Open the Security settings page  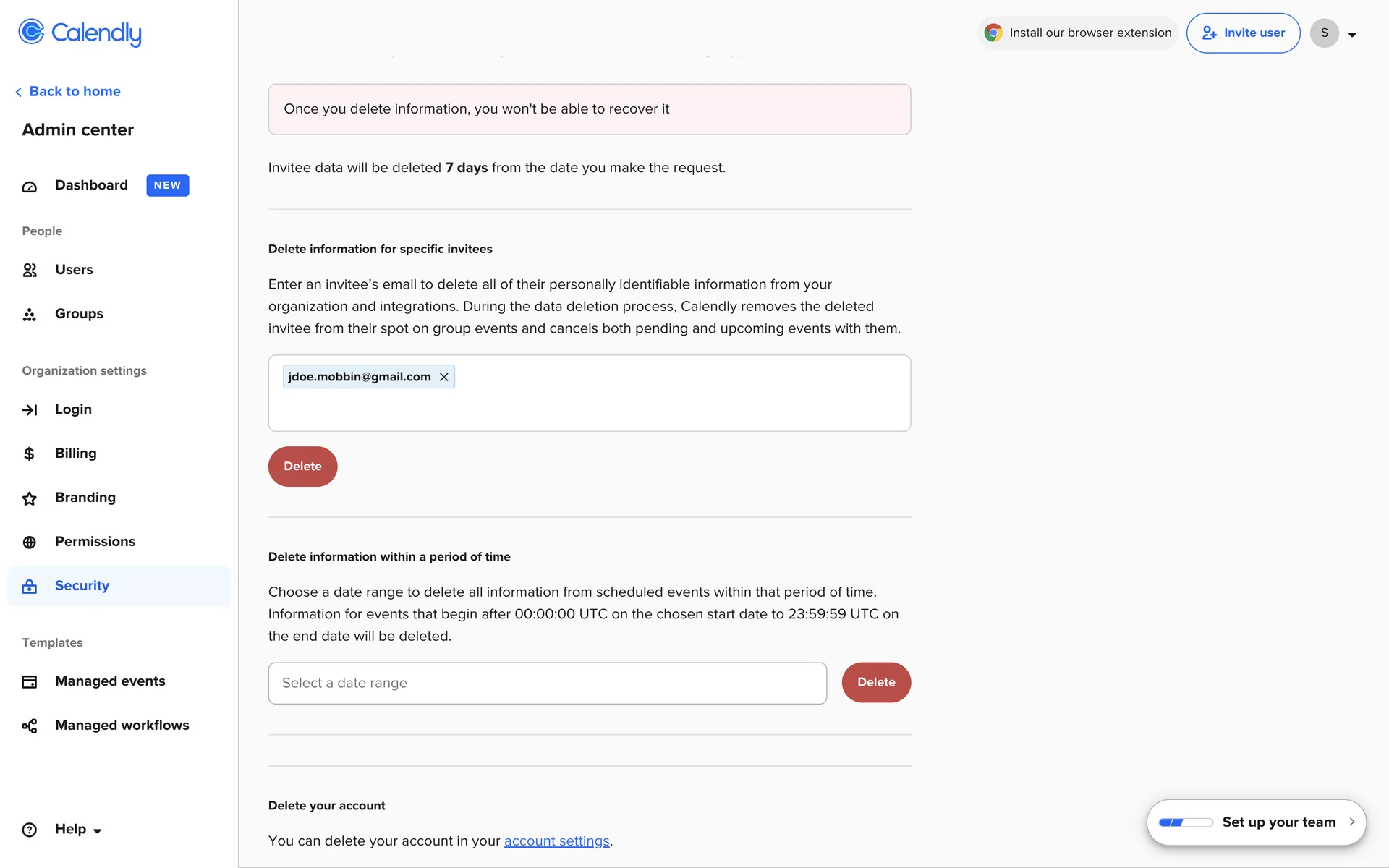pos(82,586)
